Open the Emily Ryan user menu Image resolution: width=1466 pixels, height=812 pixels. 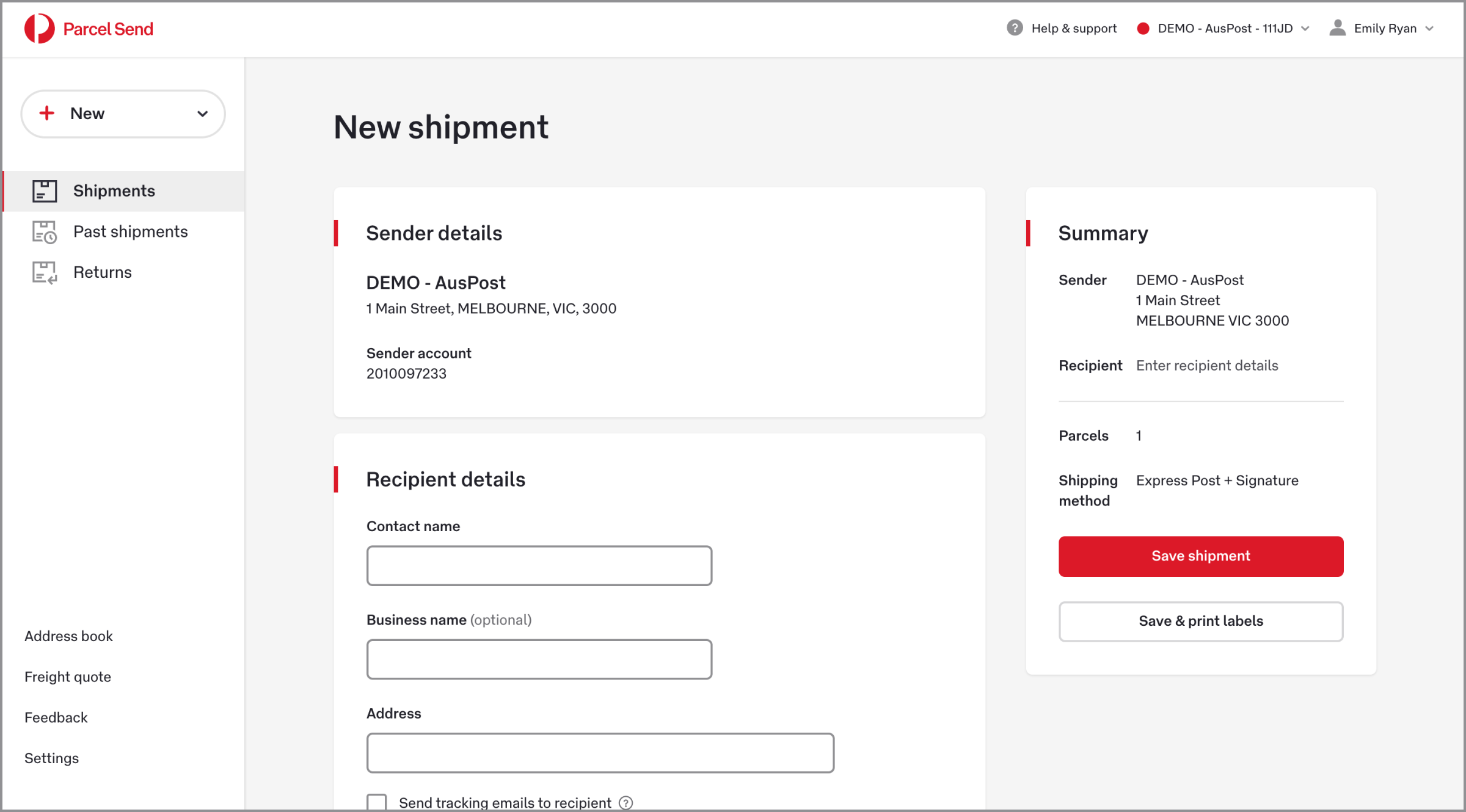[x=1382, y=29]
